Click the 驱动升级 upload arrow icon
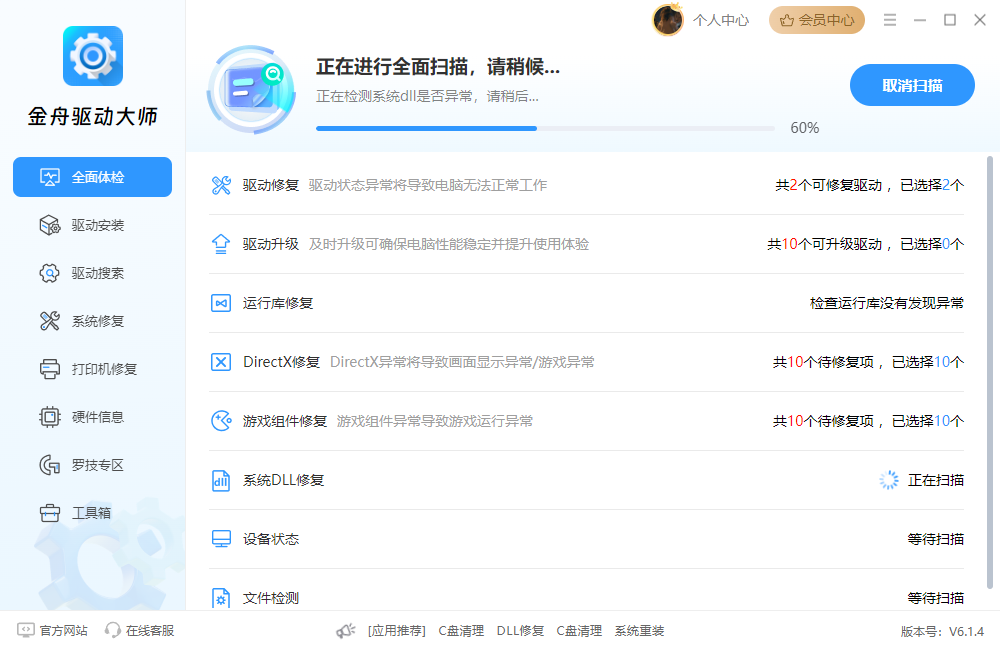The width and height of the screenshot is (1000, 650). coord(221,244)
